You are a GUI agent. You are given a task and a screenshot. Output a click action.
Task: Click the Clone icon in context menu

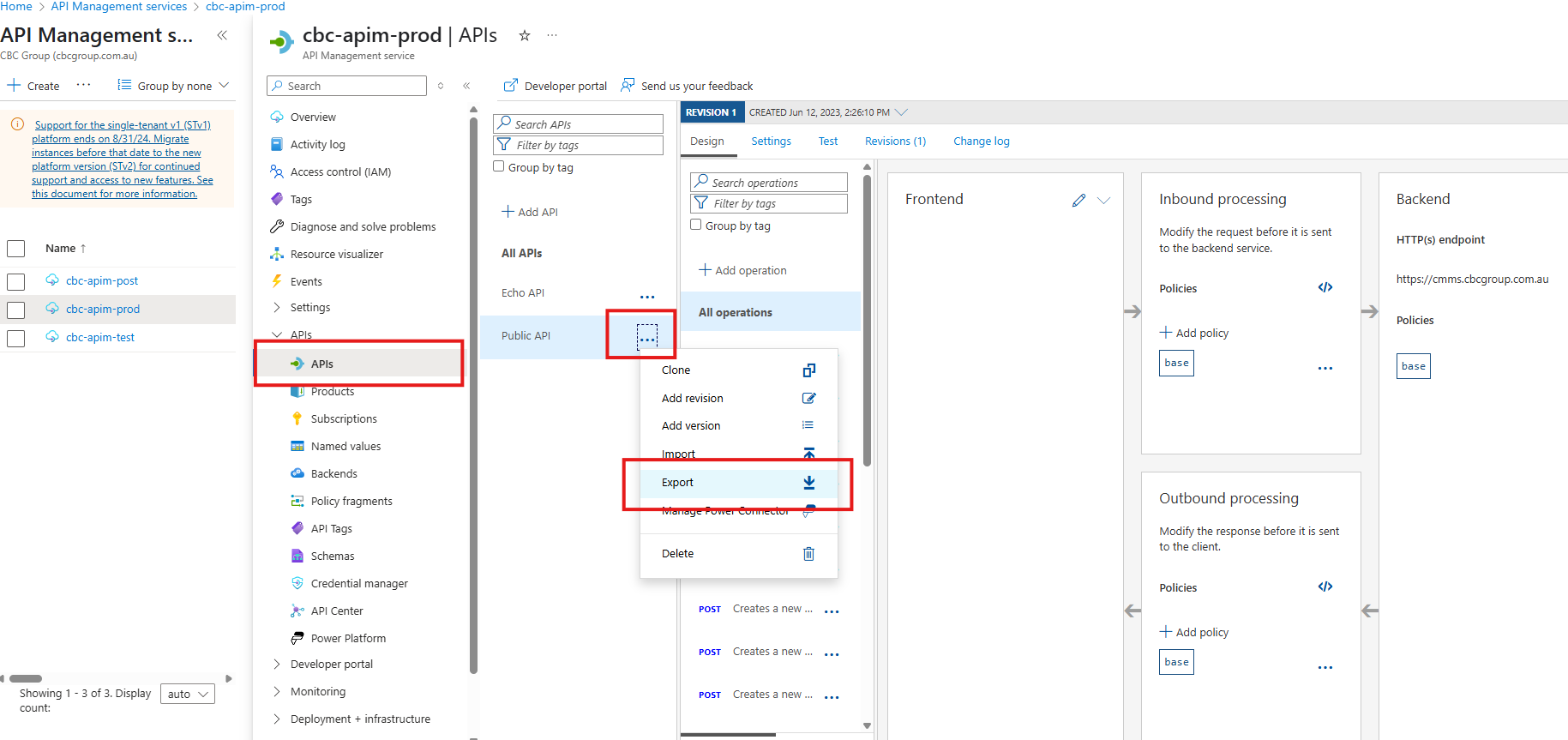point(808,370)
